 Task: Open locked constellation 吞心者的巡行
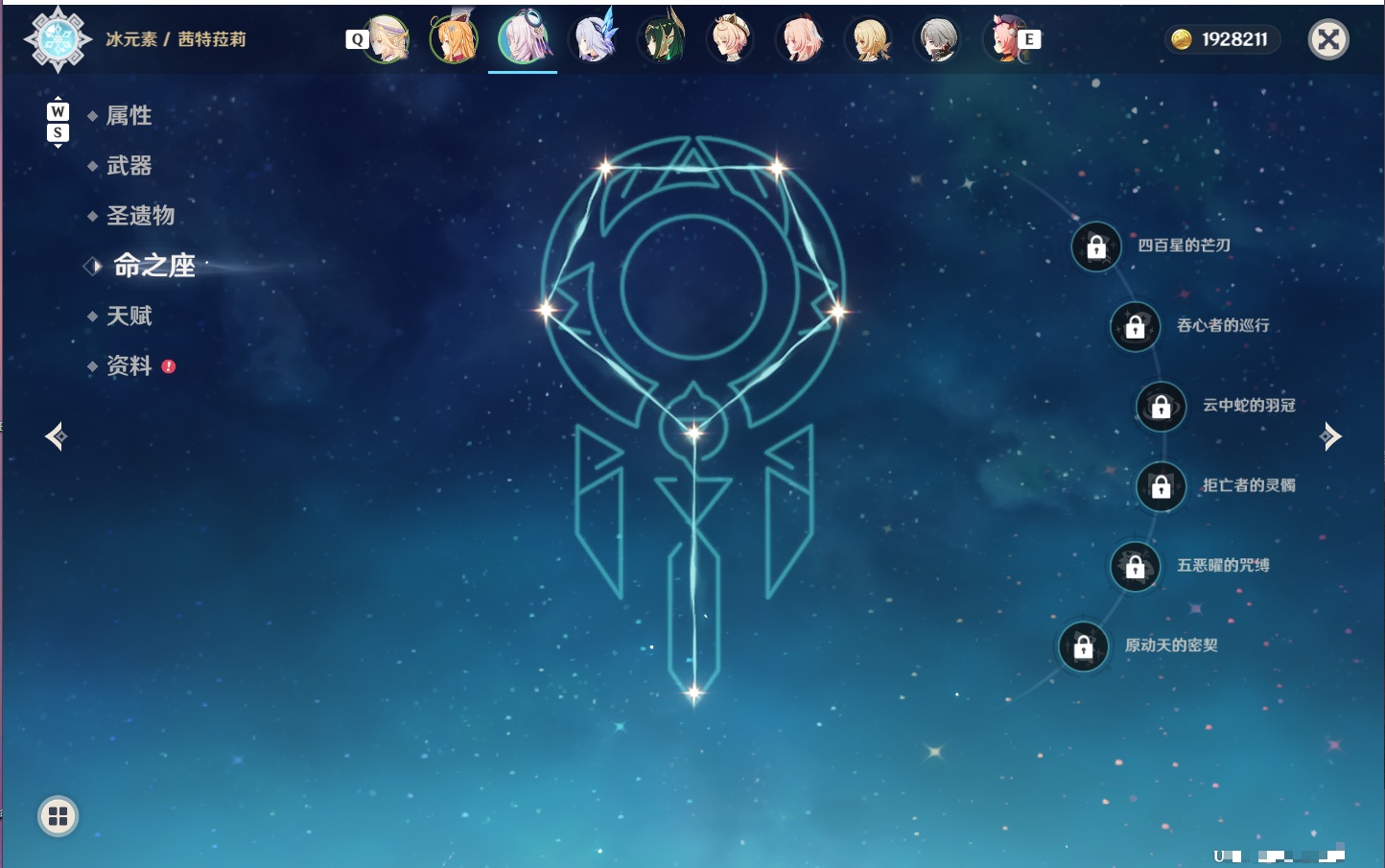tap(1136, 326)
